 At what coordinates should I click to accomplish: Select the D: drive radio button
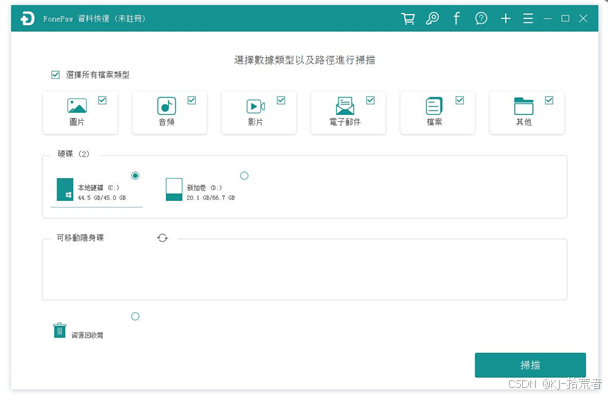244,176
